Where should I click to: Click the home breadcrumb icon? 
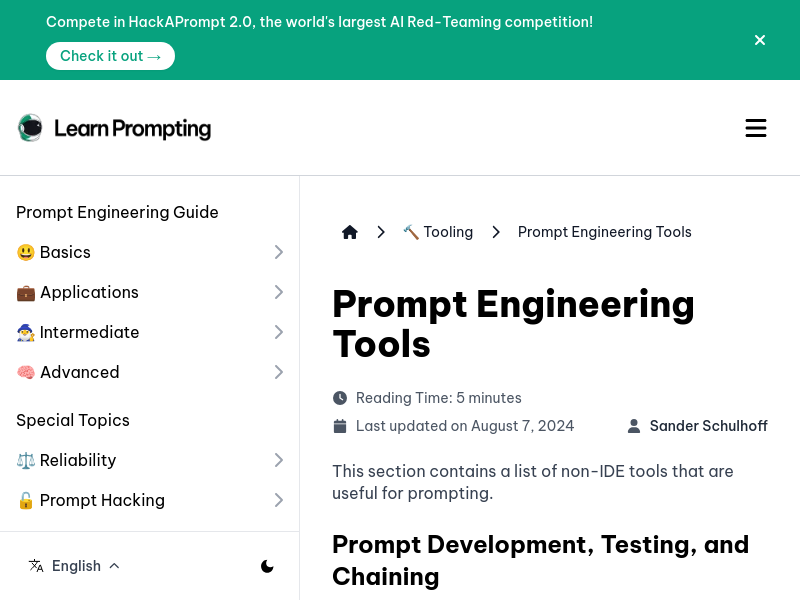350,232
